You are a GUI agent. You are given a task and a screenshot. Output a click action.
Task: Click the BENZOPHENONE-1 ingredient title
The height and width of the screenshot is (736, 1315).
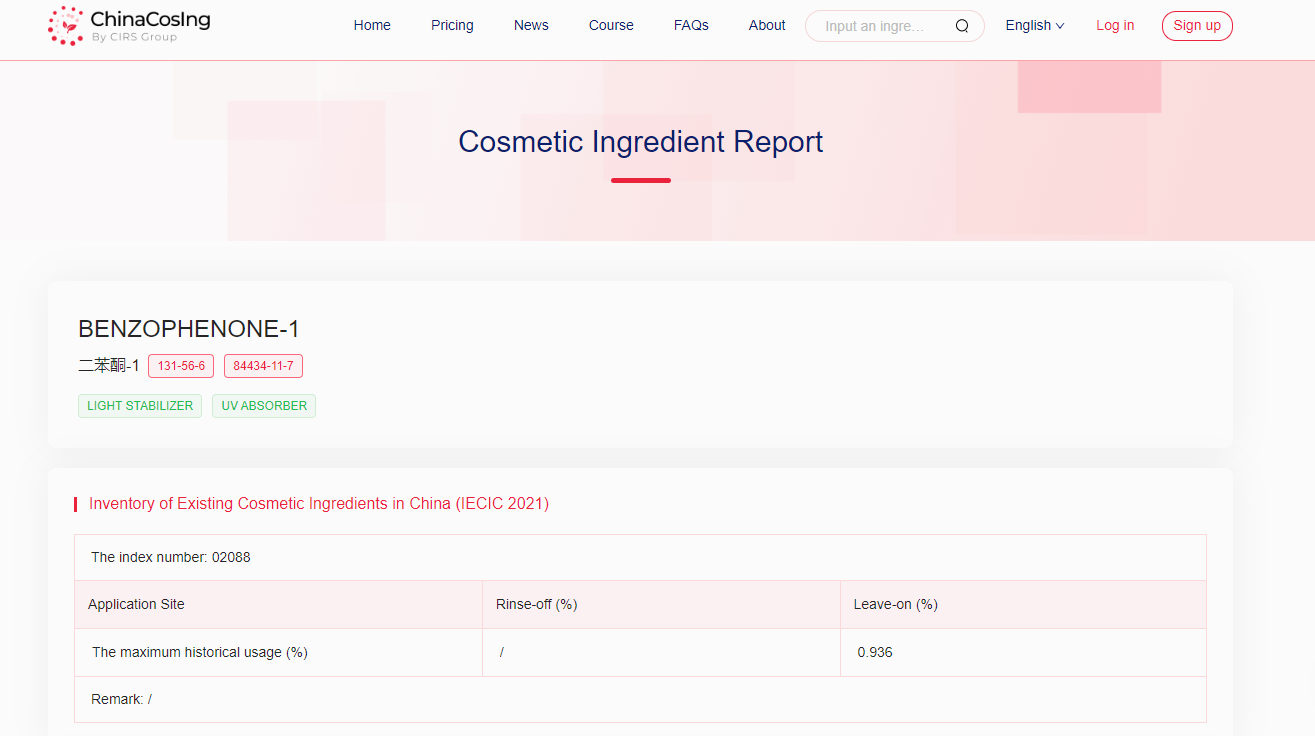tap(189, 329)
